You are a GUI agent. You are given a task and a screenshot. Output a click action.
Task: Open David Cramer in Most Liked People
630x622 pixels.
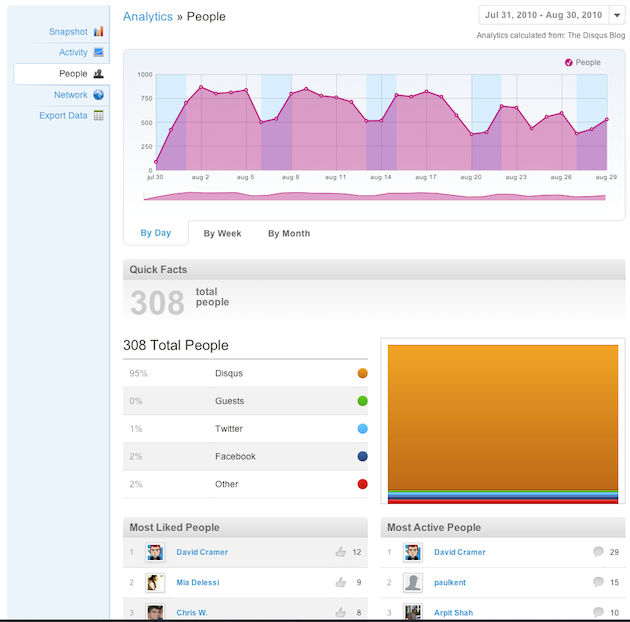[x=202, y=552]
